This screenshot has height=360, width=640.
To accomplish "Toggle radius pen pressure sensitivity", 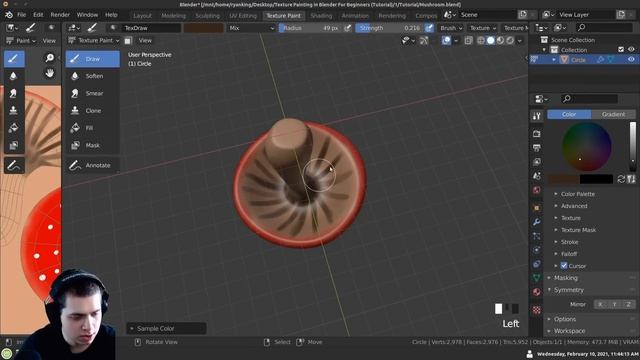I will (347, 28).
